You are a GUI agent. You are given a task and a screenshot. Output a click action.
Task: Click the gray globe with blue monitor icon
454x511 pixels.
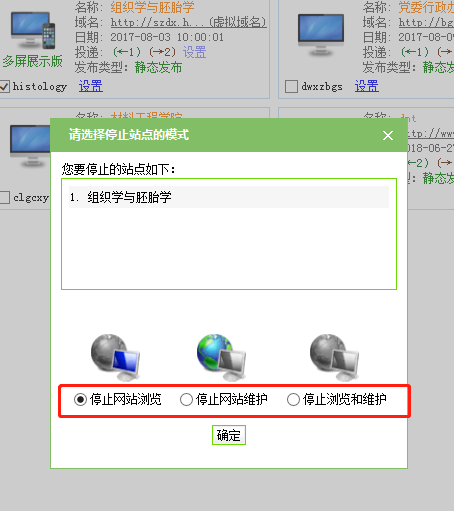pyautogui.click(x=115, y=357)
